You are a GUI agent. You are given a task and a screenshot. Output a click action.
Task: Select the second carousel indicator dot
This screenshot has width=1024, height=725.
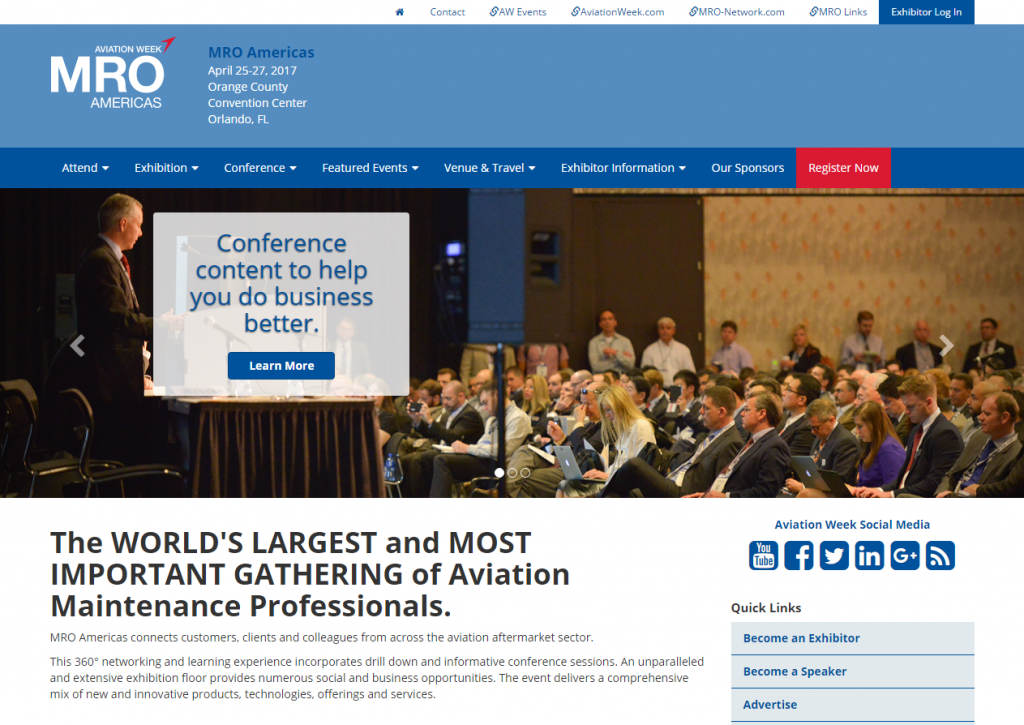click(x=512, y=472)
